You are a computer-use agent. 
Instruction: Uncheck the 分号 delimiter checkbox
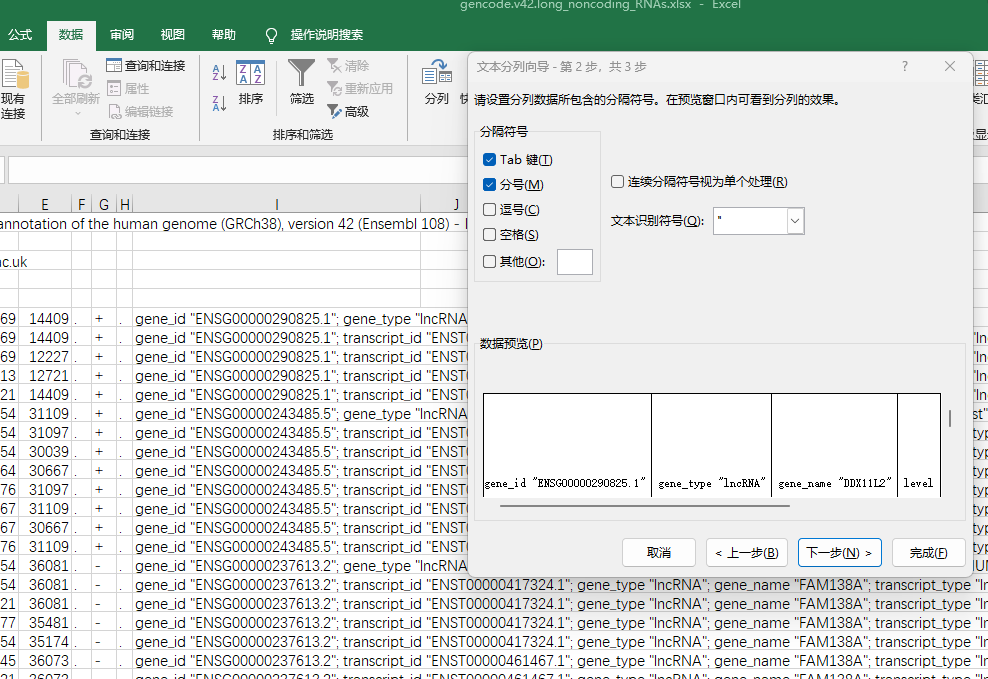489,184
